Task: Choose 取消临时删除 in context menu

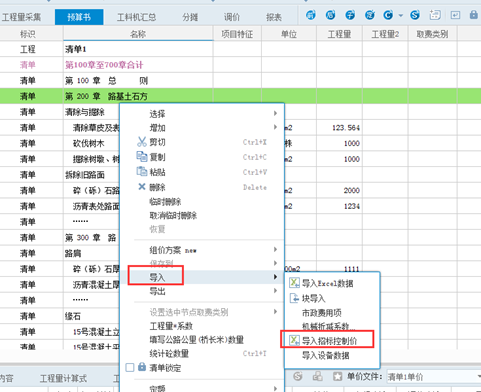Action: tap(173, 215)
